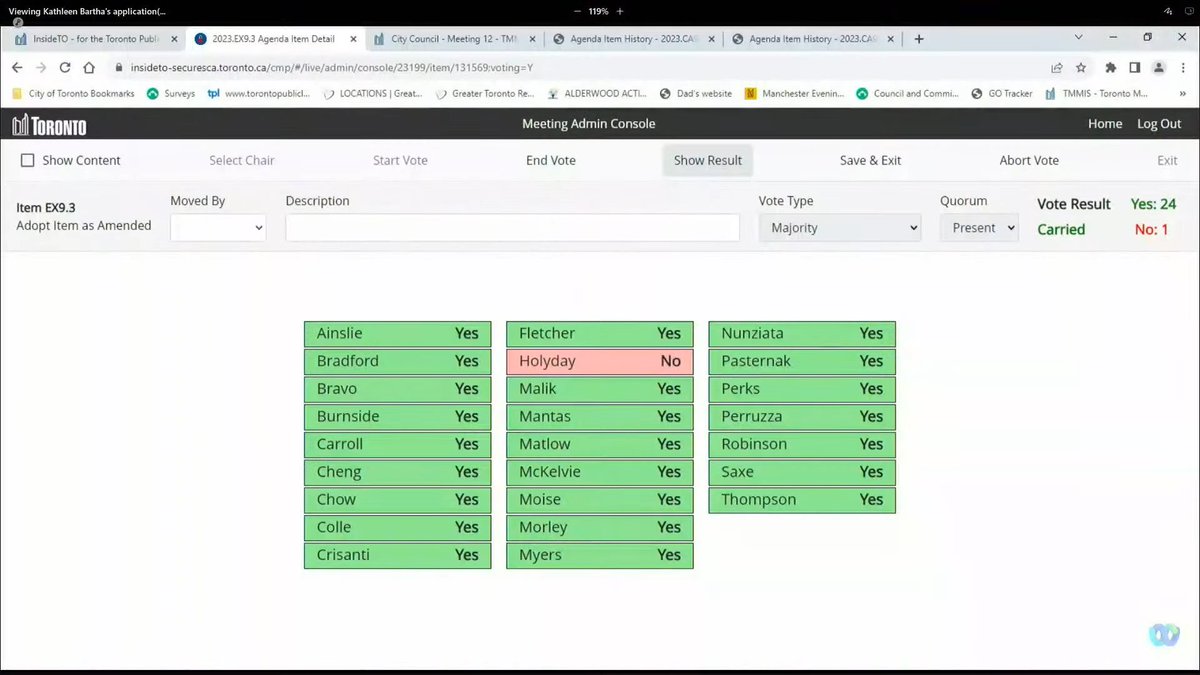The image size is (1200, 675).
Task: Open the Manchester Evenin... bookmark
Action: [x=795, y=94]
